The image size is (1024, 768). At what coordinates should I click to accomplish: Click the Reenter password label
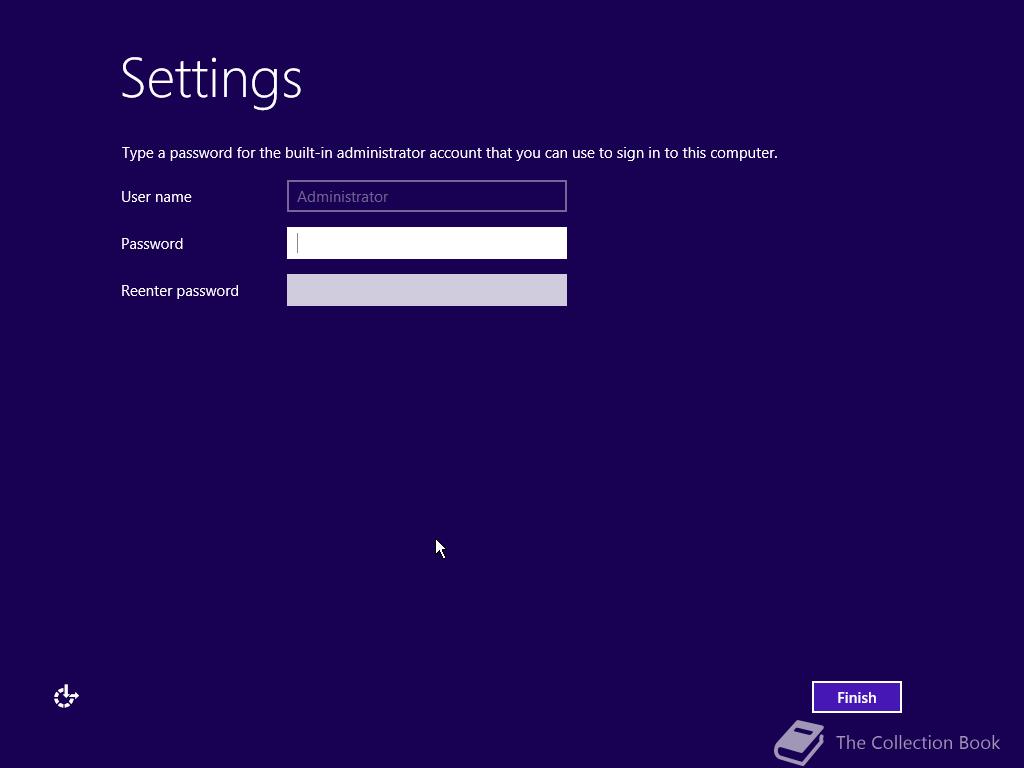(179, 290)
